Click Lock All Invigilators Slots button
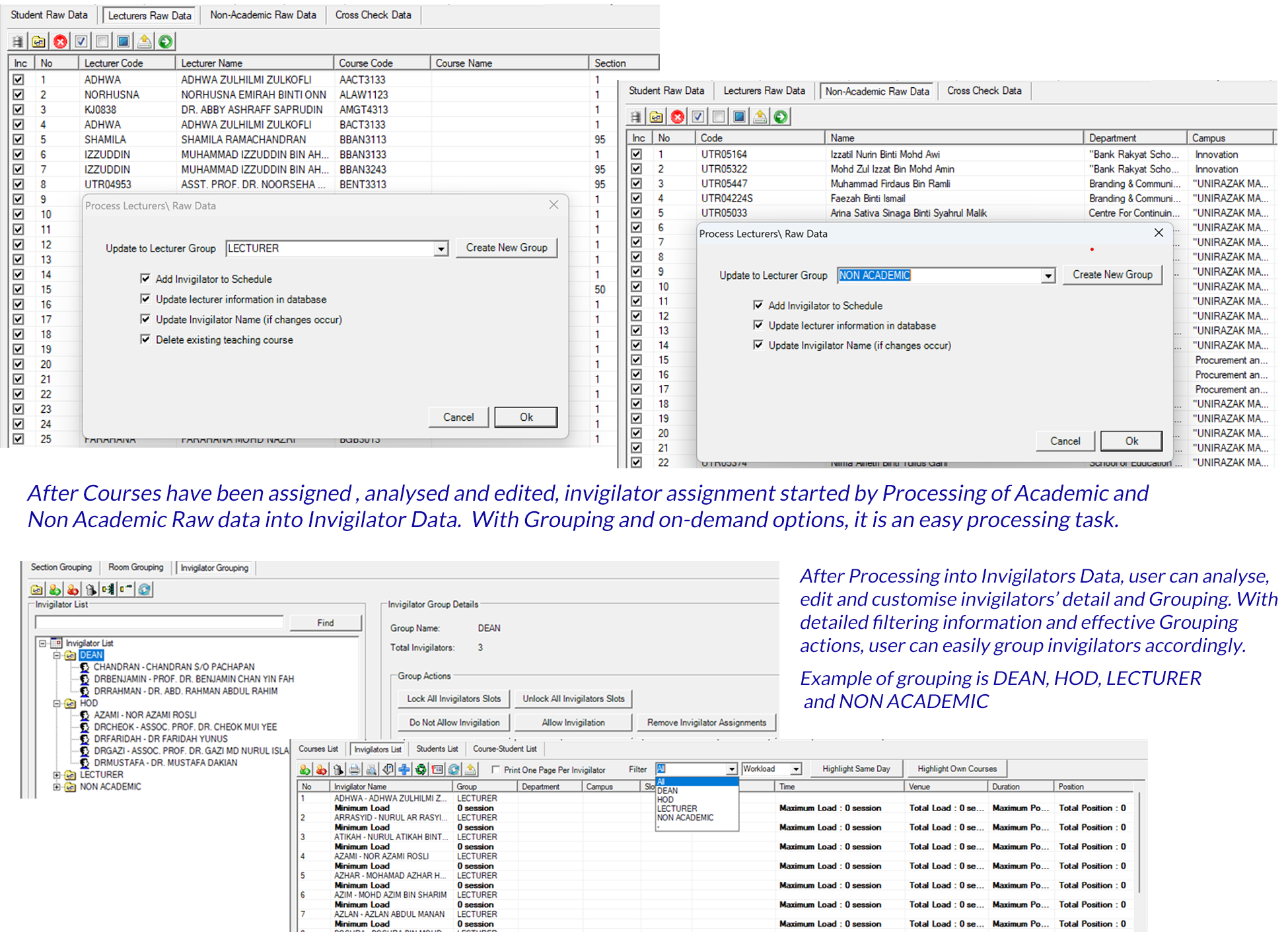Viewport: 1288px width, 936px height. point(454,699)
